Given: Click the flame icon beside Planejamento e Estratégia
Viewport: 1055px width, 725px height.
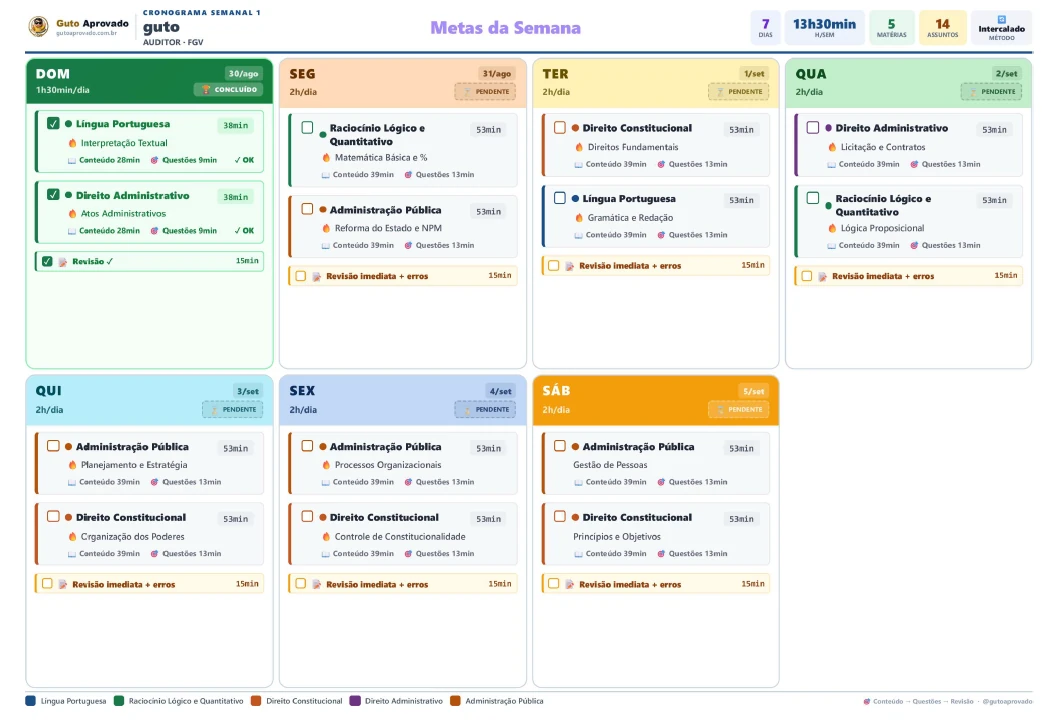Looking at the screenshot, I should pyautogui.click(x=72, y=465).
